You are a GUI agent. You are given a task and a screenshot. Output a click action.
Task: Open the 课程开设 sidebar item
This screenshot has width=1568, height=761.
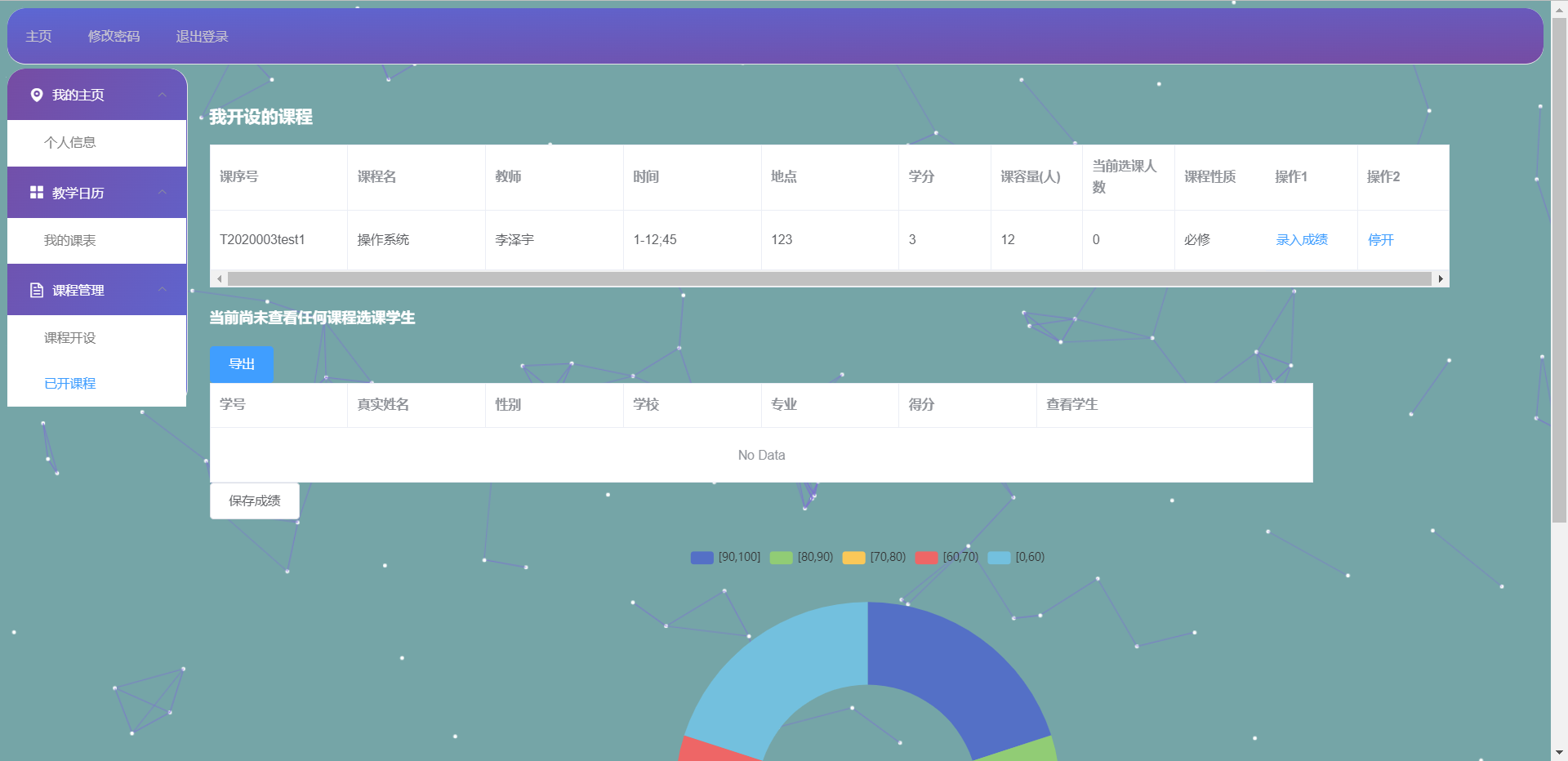tap(97, 338)
